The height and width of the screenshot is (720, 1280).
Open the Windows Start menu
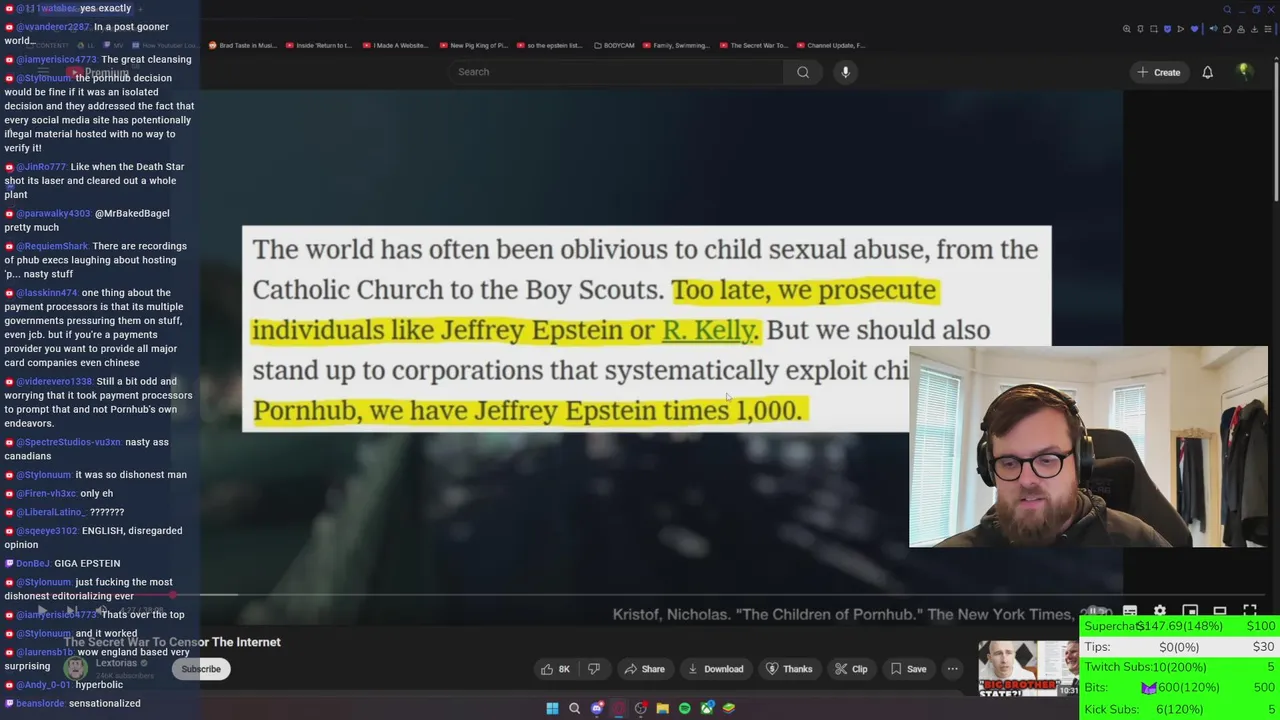tap(552, 708)
